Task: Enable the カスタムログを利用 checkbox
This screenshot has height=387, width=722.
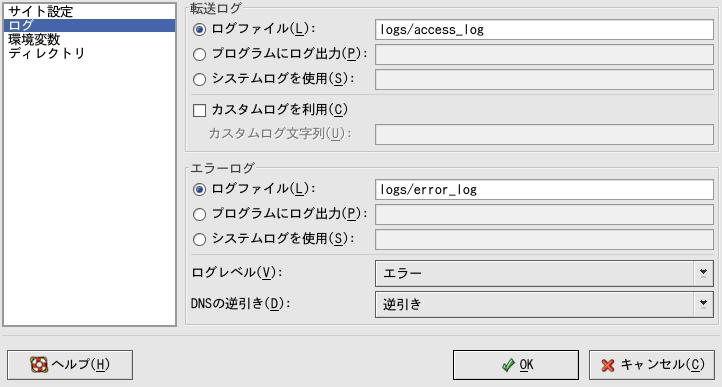Action: (x=199, y=111)
